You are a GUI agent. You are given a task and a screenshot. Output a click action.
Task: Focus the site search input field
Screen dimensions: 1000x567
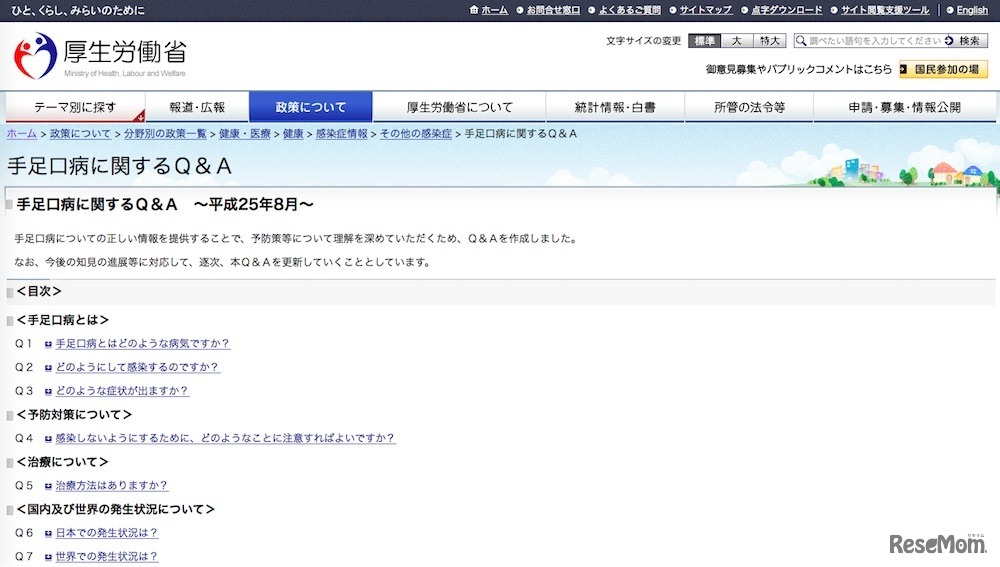pos(874,41)
